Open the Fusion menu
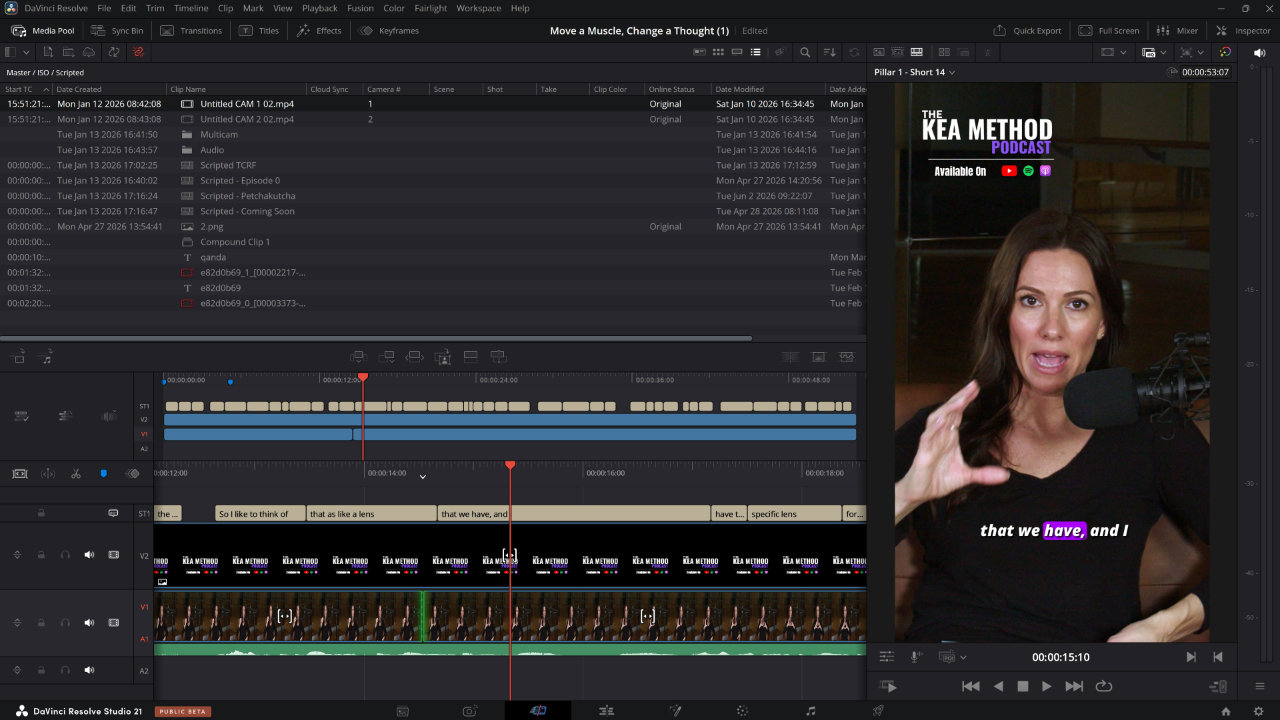Screen dimensions: 1280x720 [360, 8]
